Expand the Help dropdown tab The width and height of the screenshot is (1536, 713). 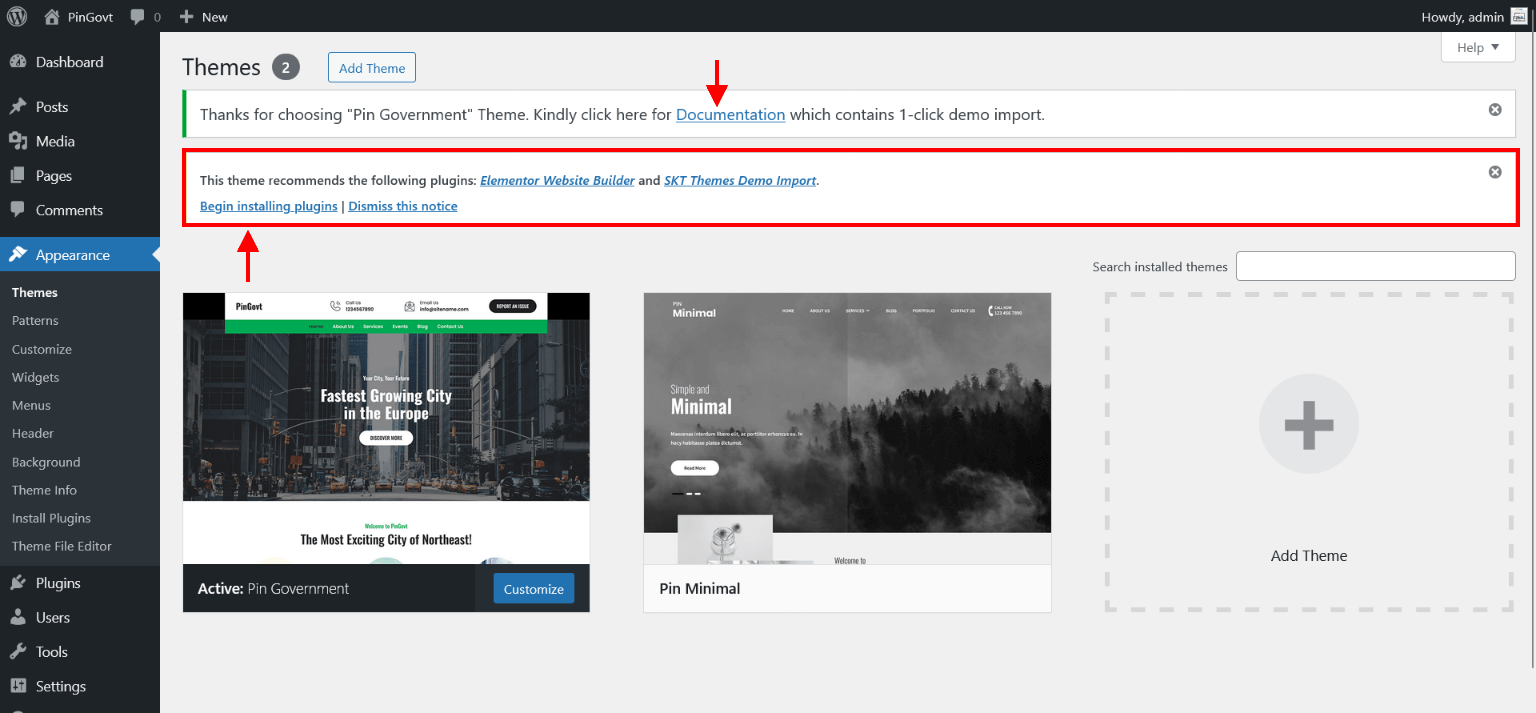(1478, 47)
